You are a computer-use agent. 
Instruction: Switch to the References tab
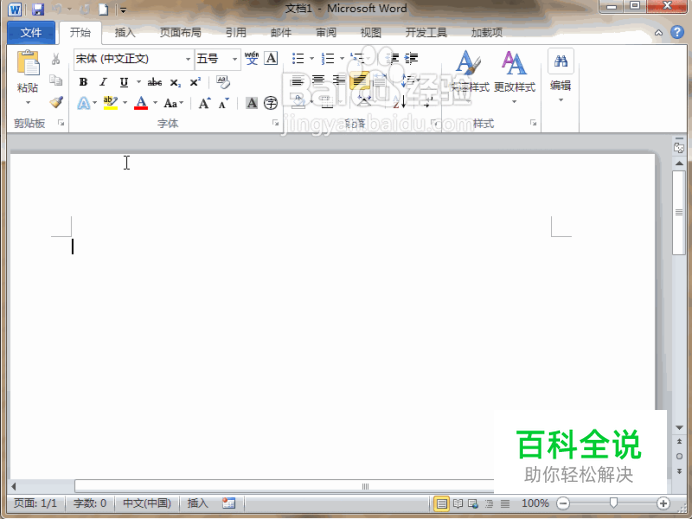[236, 33]
